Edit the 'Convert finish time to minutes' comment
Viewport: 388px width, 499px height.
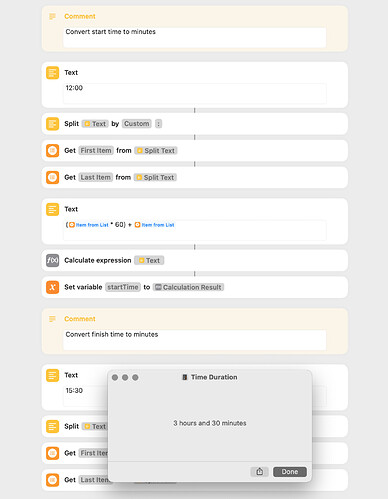[195, 340]
